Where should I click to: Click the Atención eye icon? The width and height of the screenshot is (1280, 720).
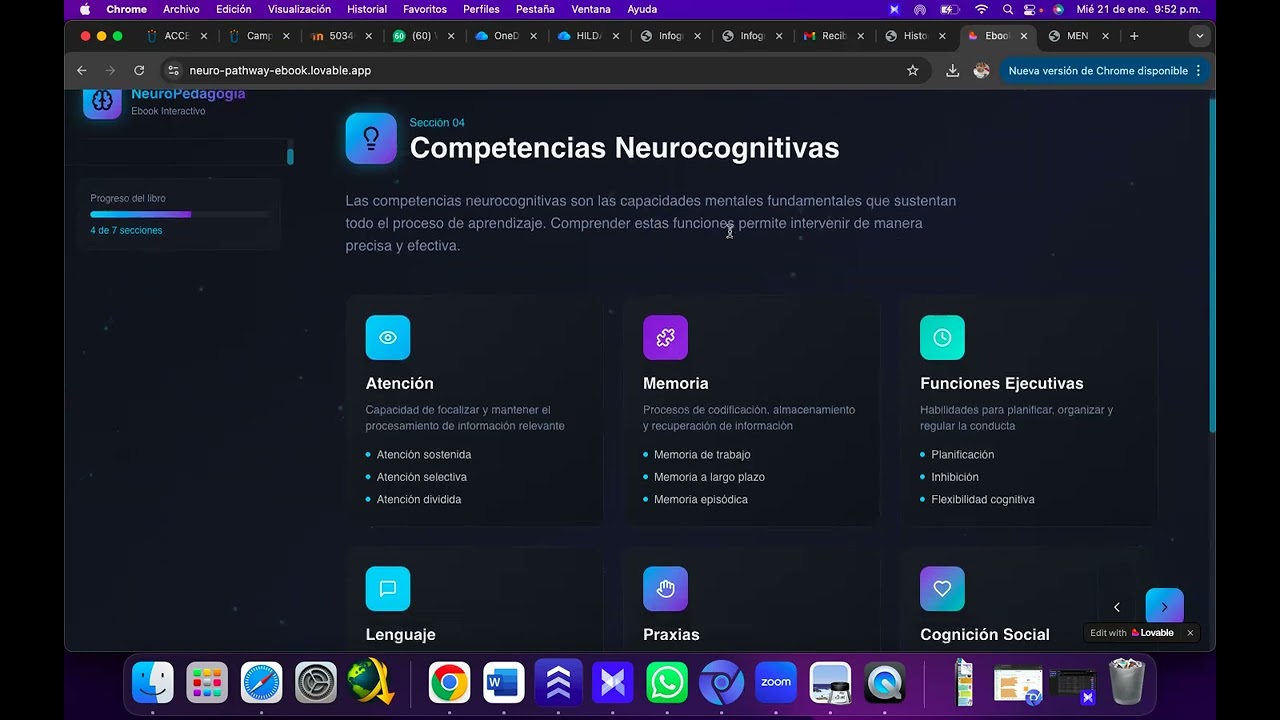click(388, 338)
